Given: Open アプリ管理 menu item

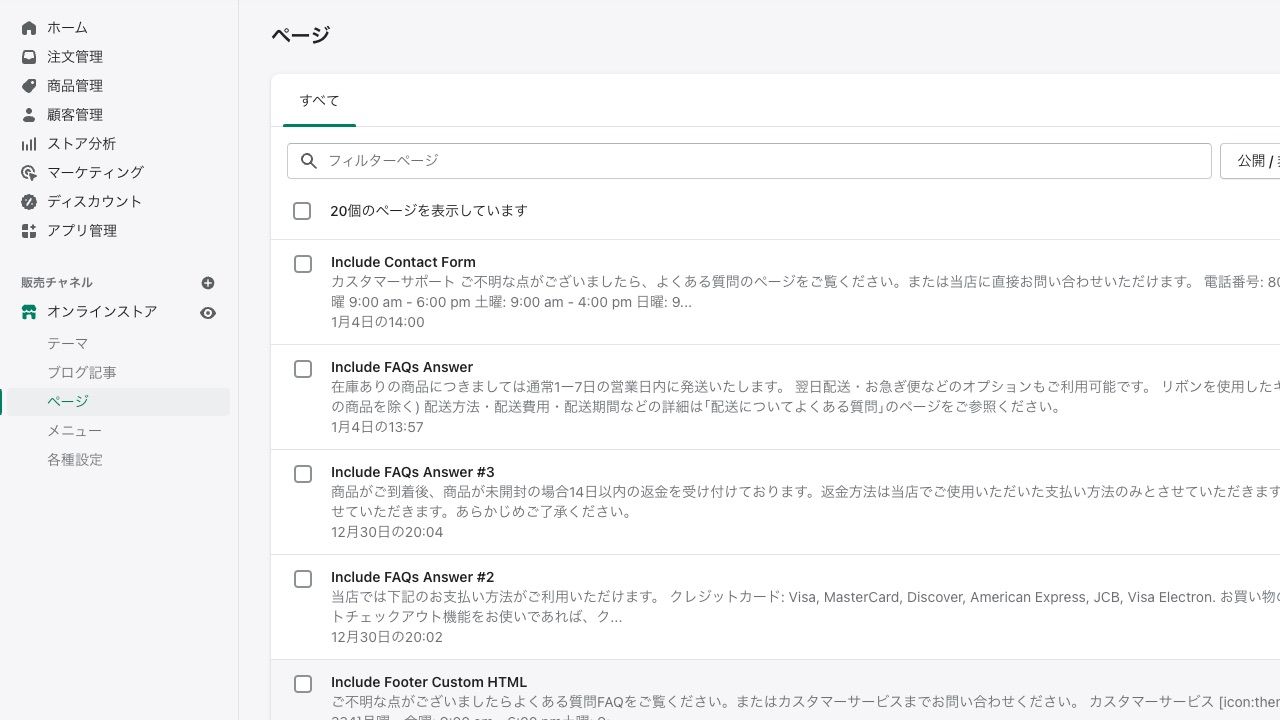Looking at the screenshot, I should [82, 231].
